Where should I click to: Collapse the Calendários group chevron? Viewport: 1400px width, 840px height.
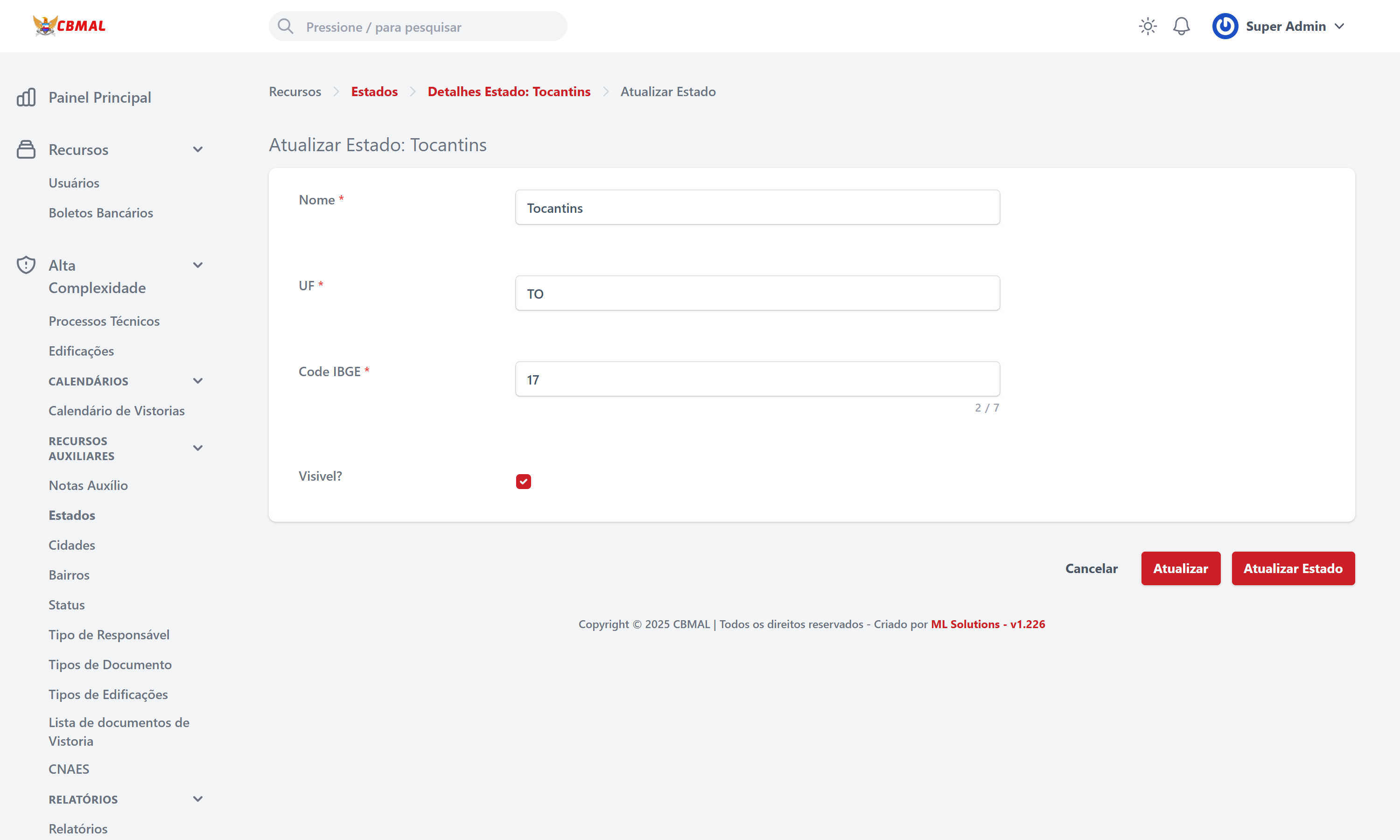click(x=197, y=381)
